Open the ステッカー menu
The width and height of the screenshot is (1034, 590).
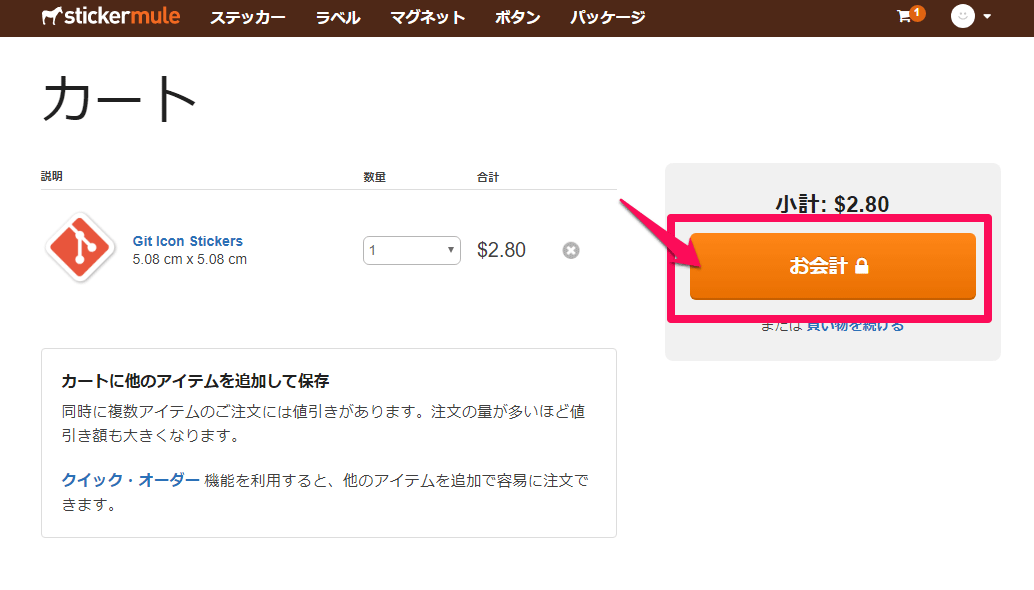tap(247, 17)
